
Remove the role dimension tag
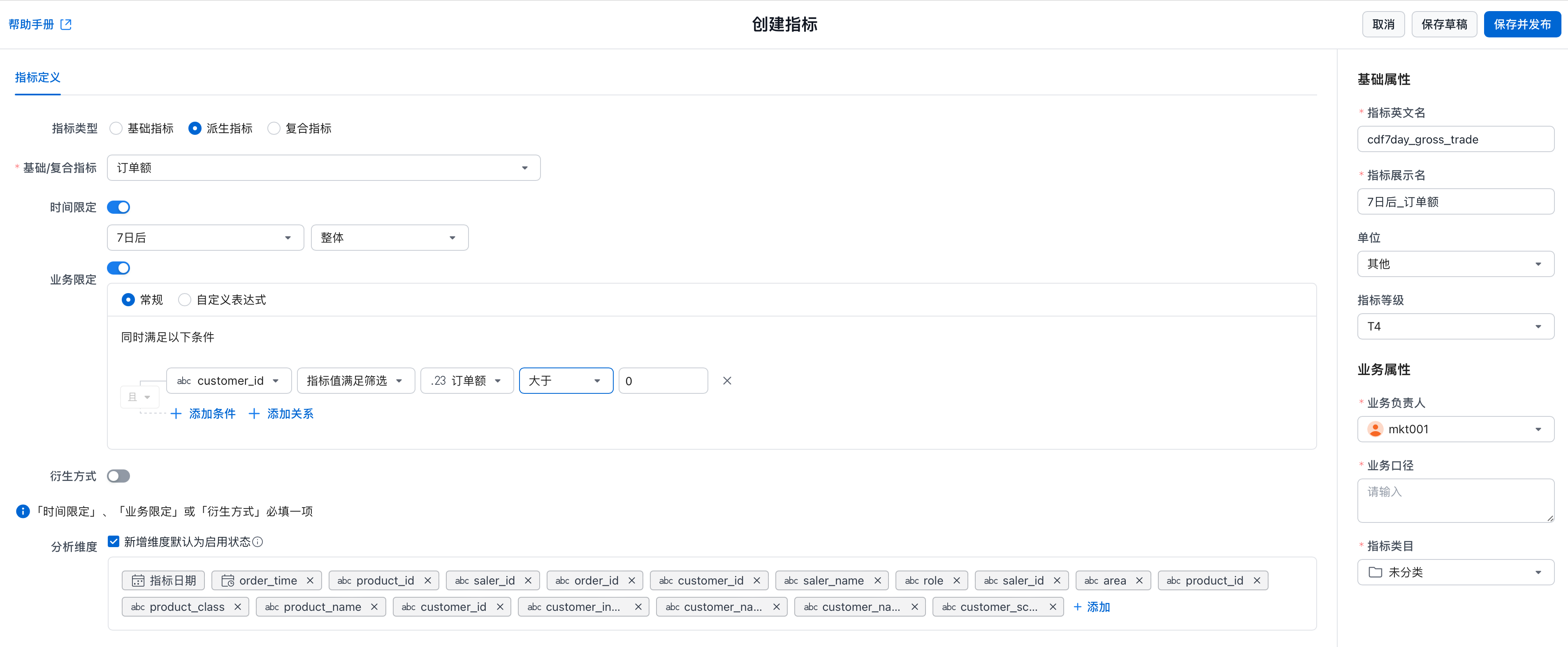(956, 581)
